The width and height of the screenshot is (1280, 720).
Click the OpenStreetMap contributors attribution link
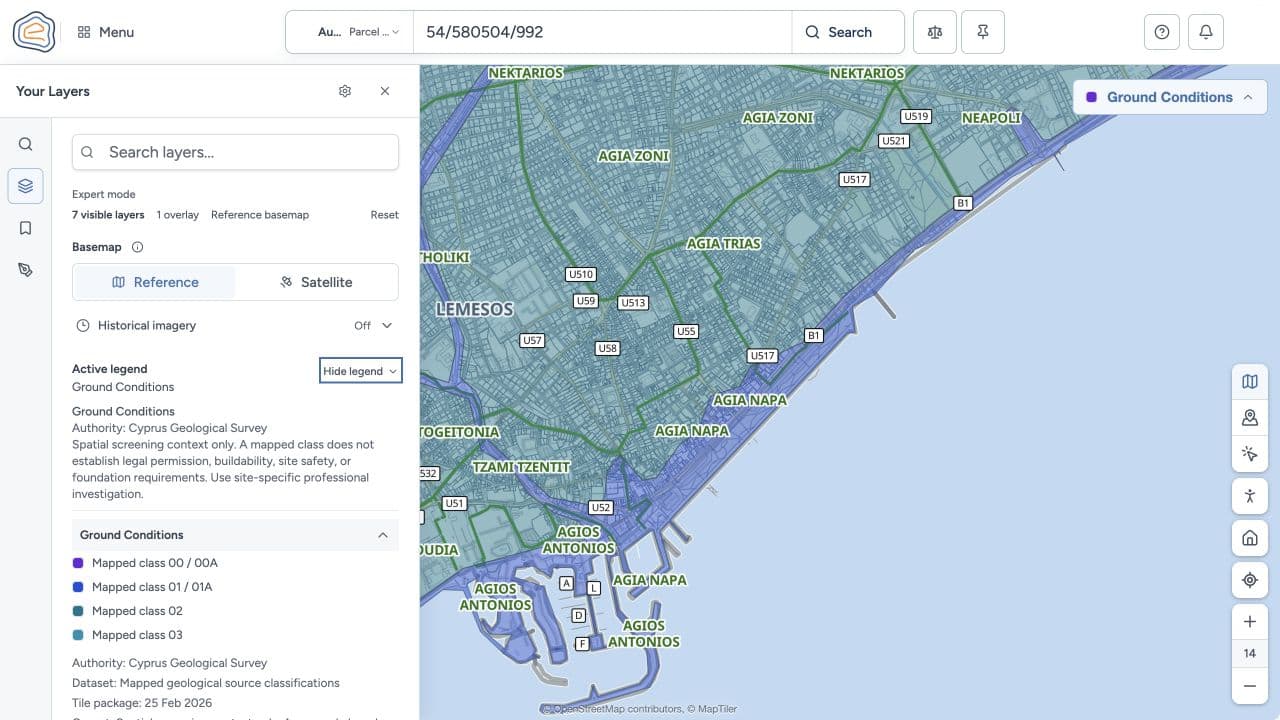click(x=611, y=709)
